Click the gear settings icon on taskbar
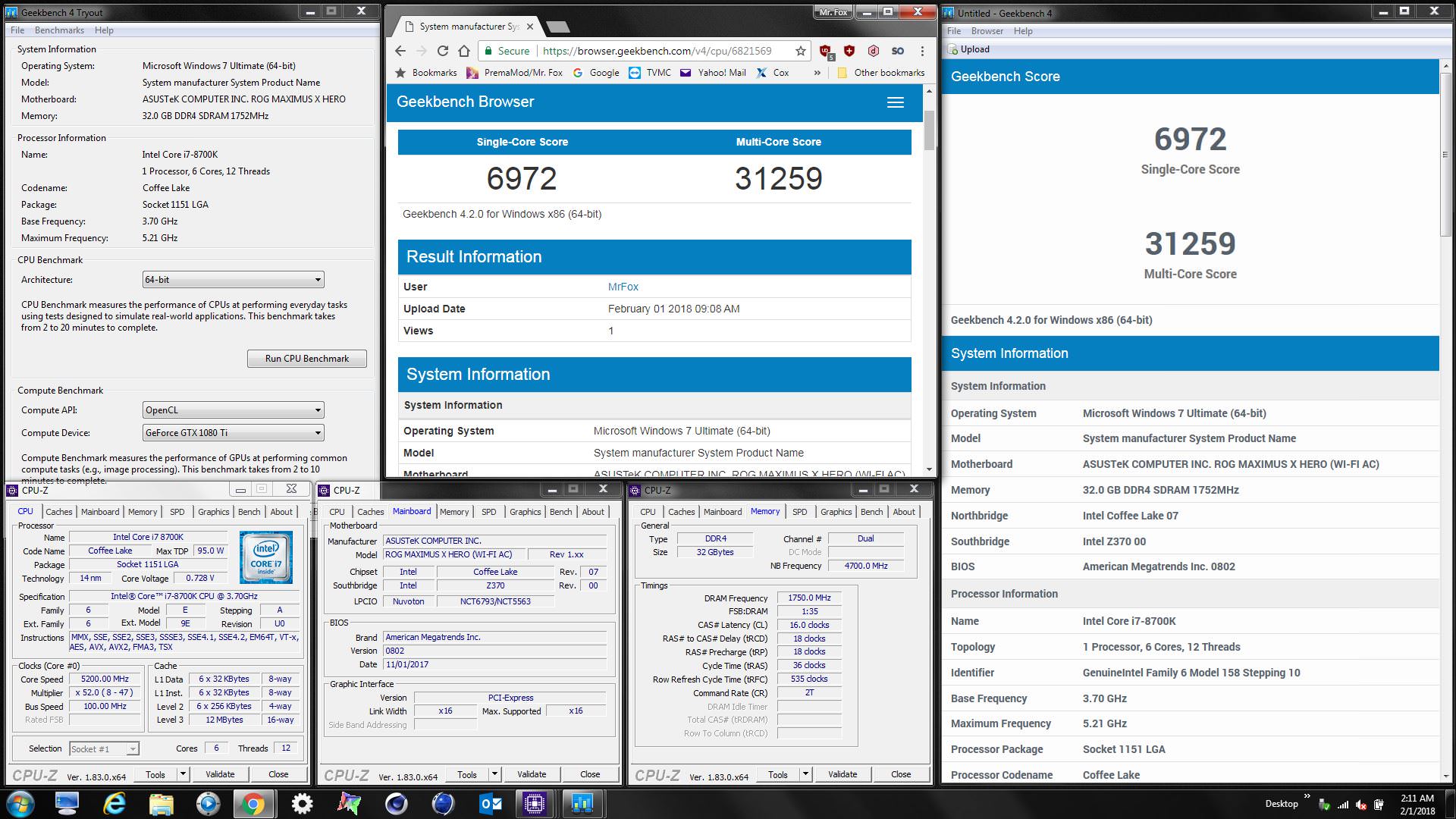 [302, 803]
